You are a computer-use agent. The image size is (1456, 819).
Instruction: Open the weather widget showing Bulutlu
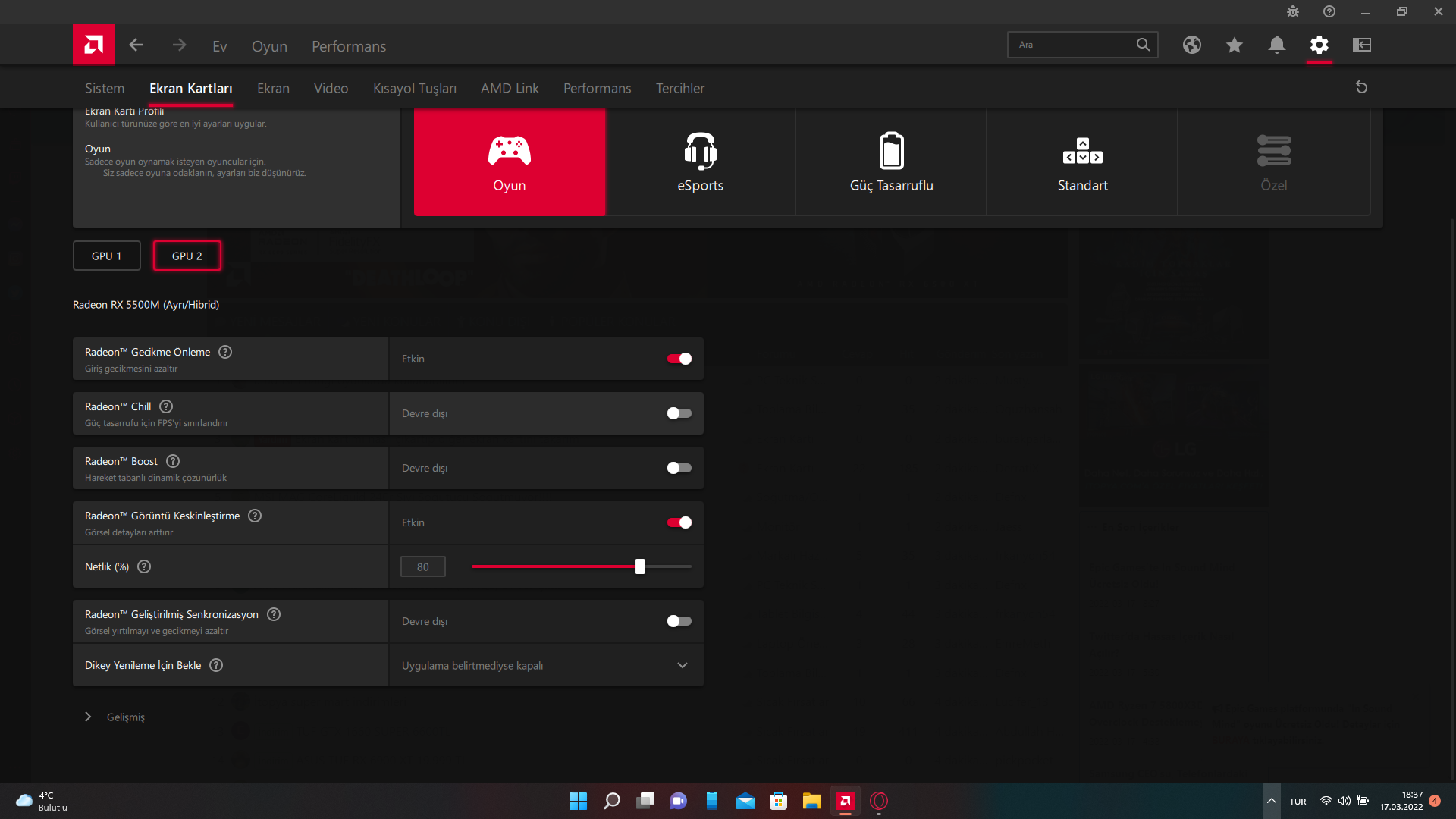coord(42,801)
